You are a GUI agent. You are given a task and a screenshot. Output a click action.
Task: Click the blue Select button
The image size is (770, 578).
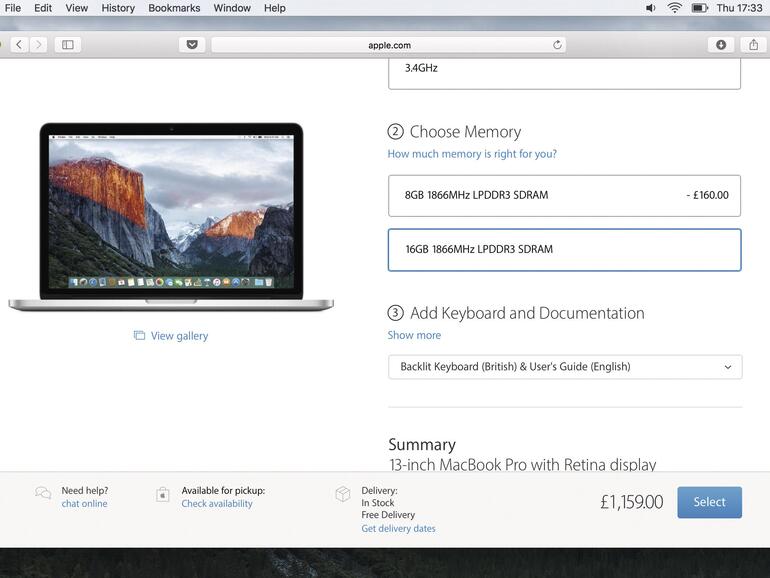coord(710,502)
